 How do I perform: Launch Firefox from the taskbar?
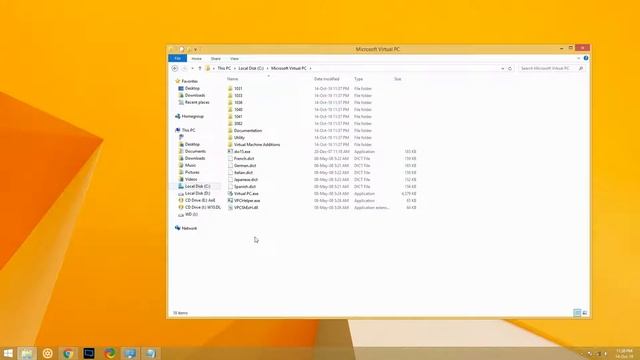pos(109,353)
